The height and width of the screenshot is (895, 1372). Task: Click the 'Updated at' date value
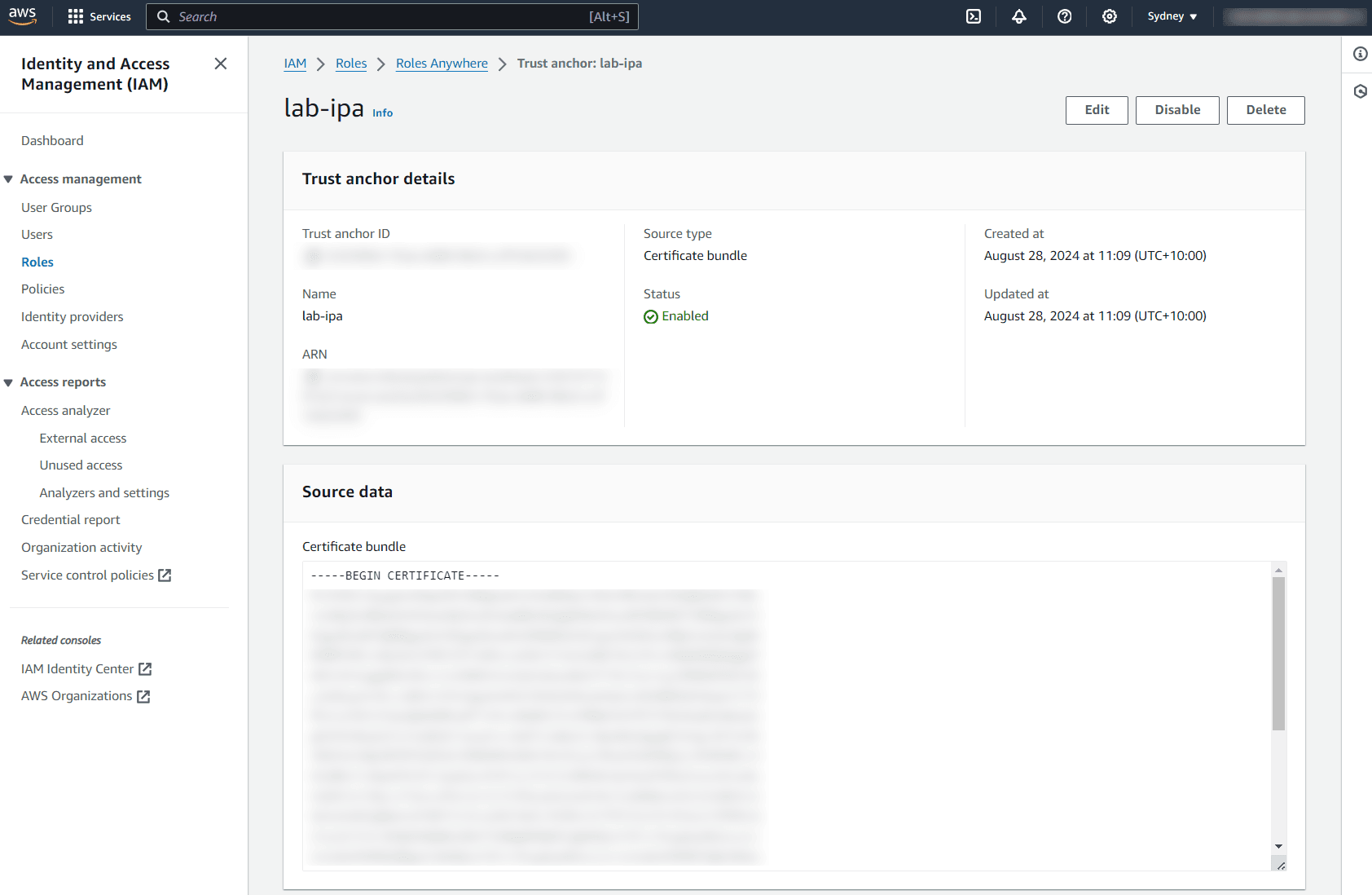click(1095, 316)
